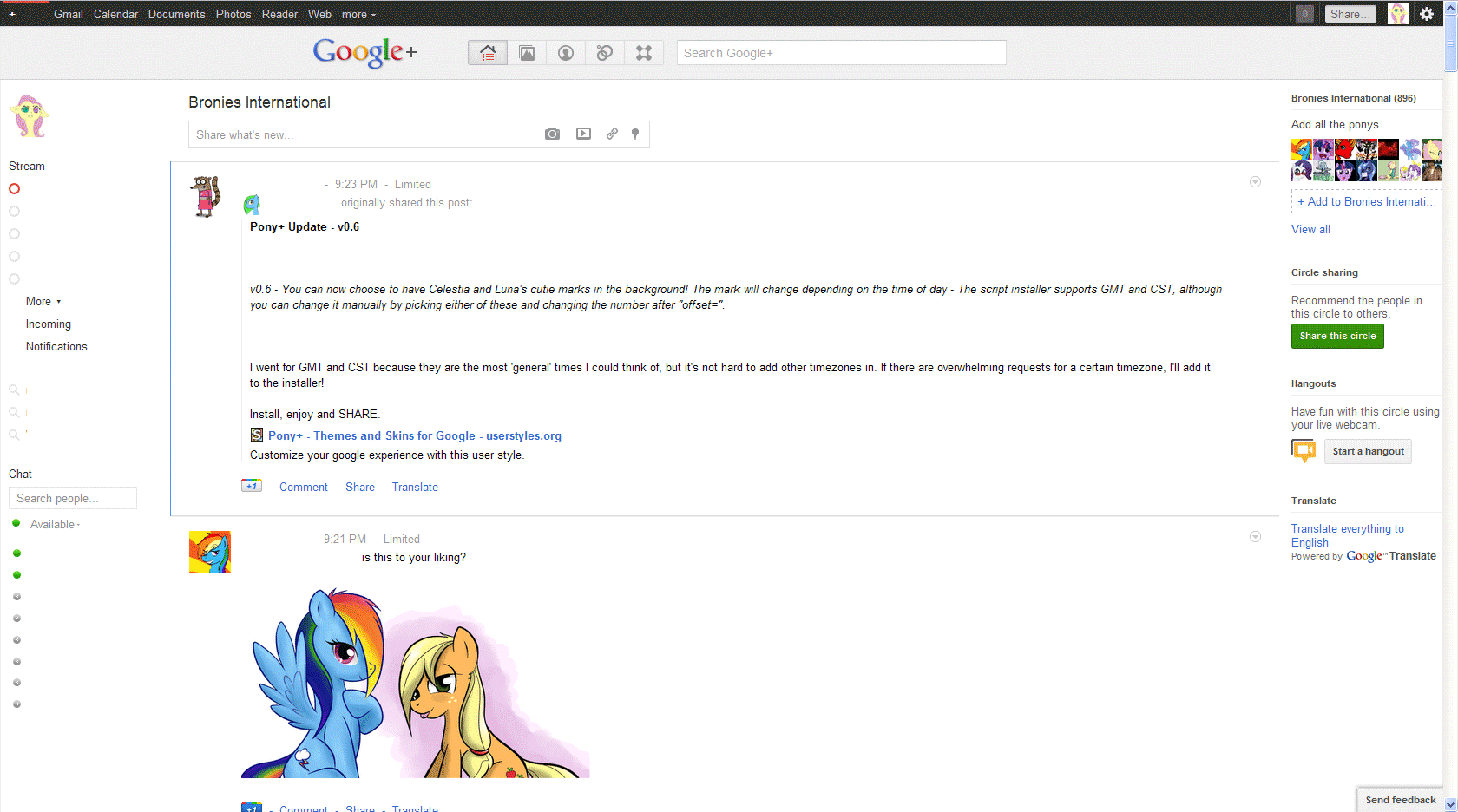Viewport: 1458px width, 812px height.
Task: Click Translate everything to English link
Action: (x=1347, y=535)
